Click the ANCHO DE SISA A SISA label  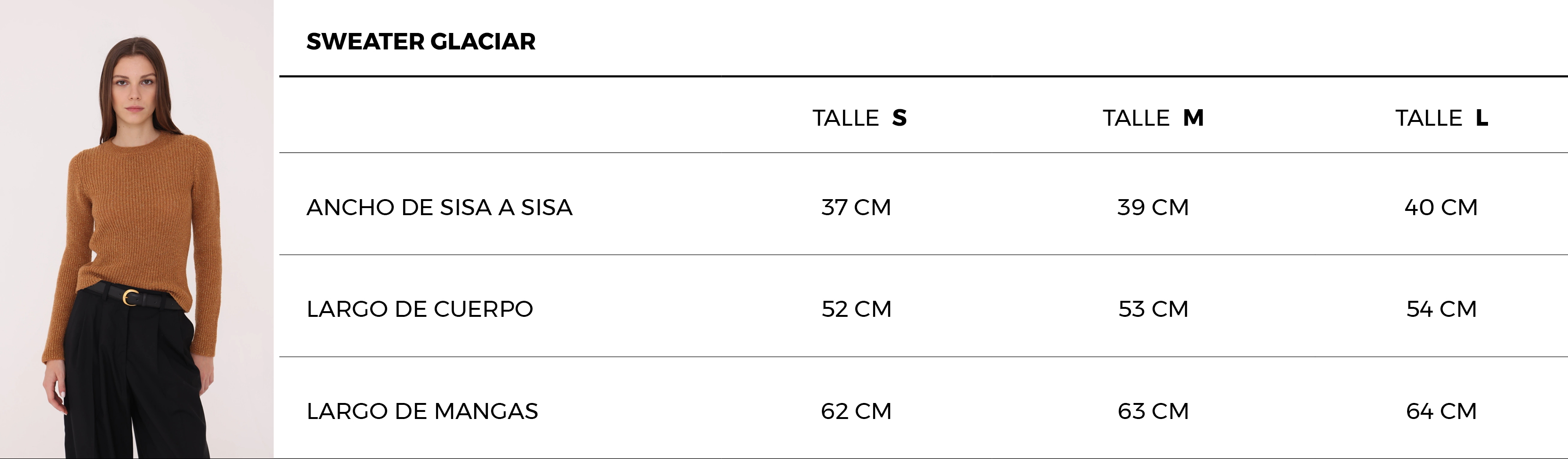[x=439, y=207]
